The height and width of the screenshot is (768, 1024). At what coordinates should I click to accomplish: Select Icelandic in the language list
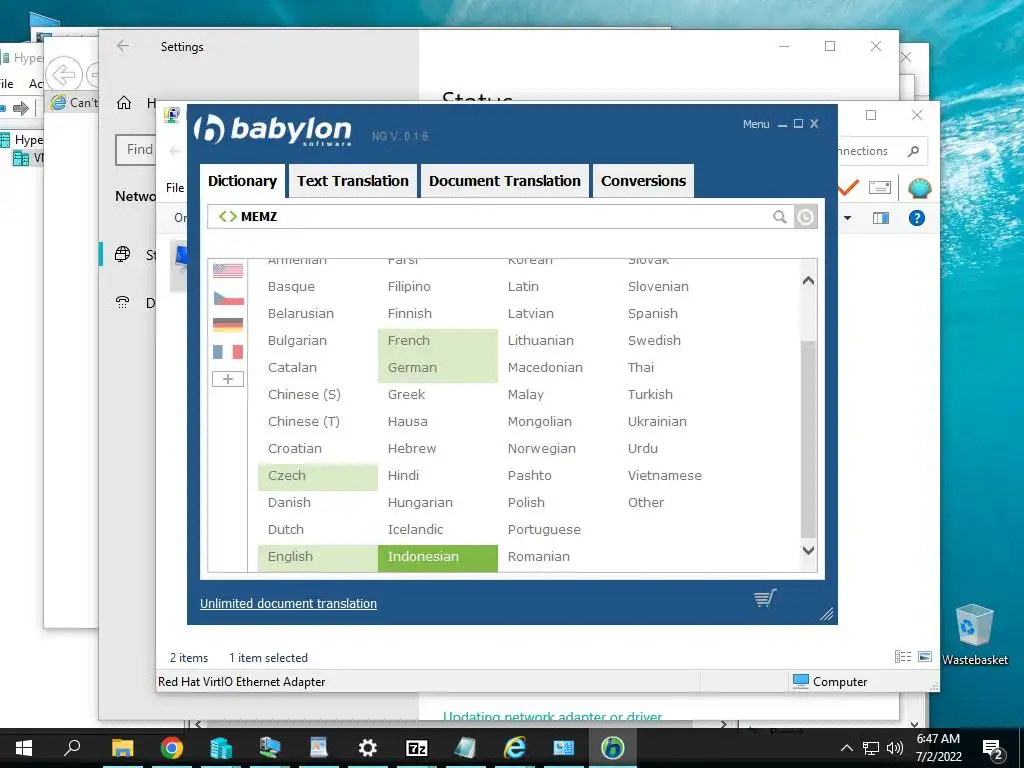click(x=415, y=530)
